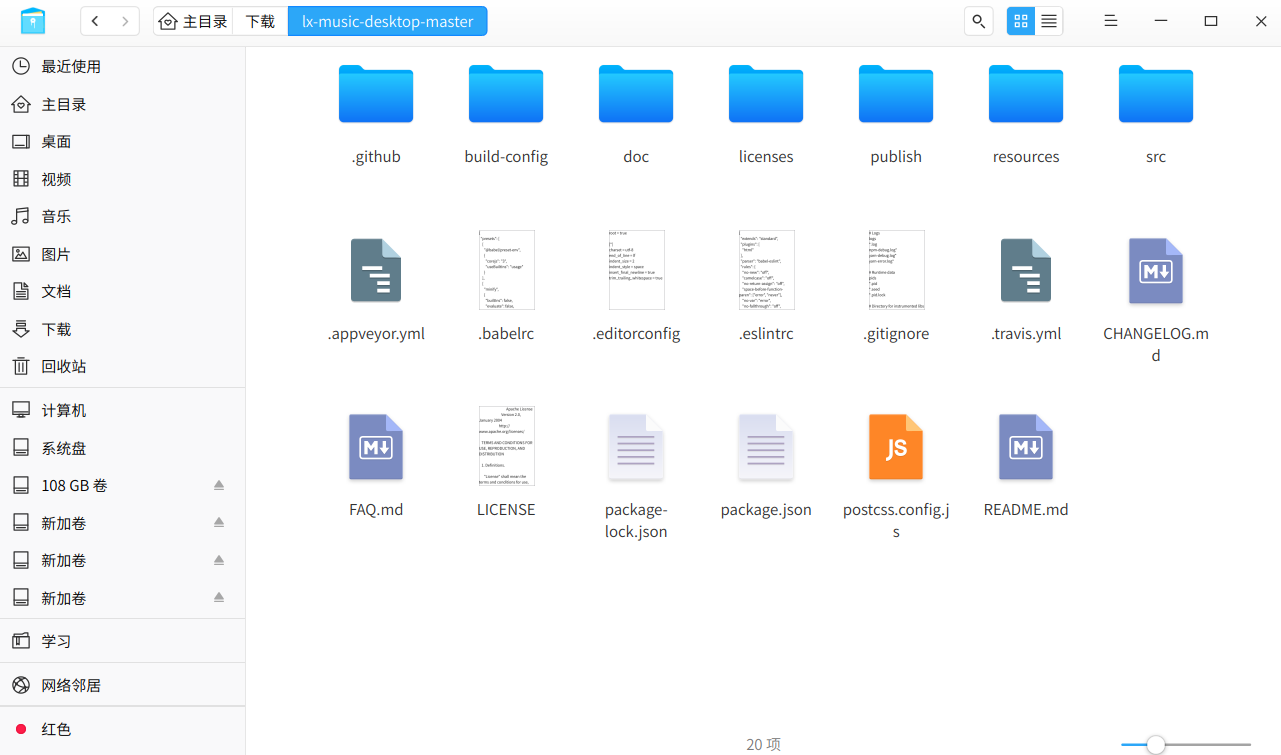The image size is (1281, 755).
Task: Go forward with the right arrow
Action: [125, 21]
